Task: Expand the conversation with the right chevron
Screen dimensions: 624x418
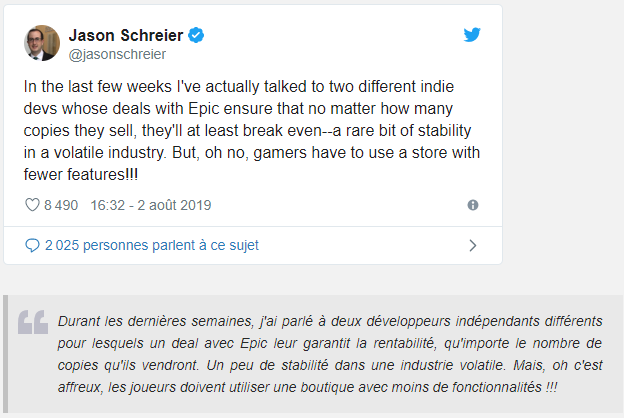Action: (472, 245)
